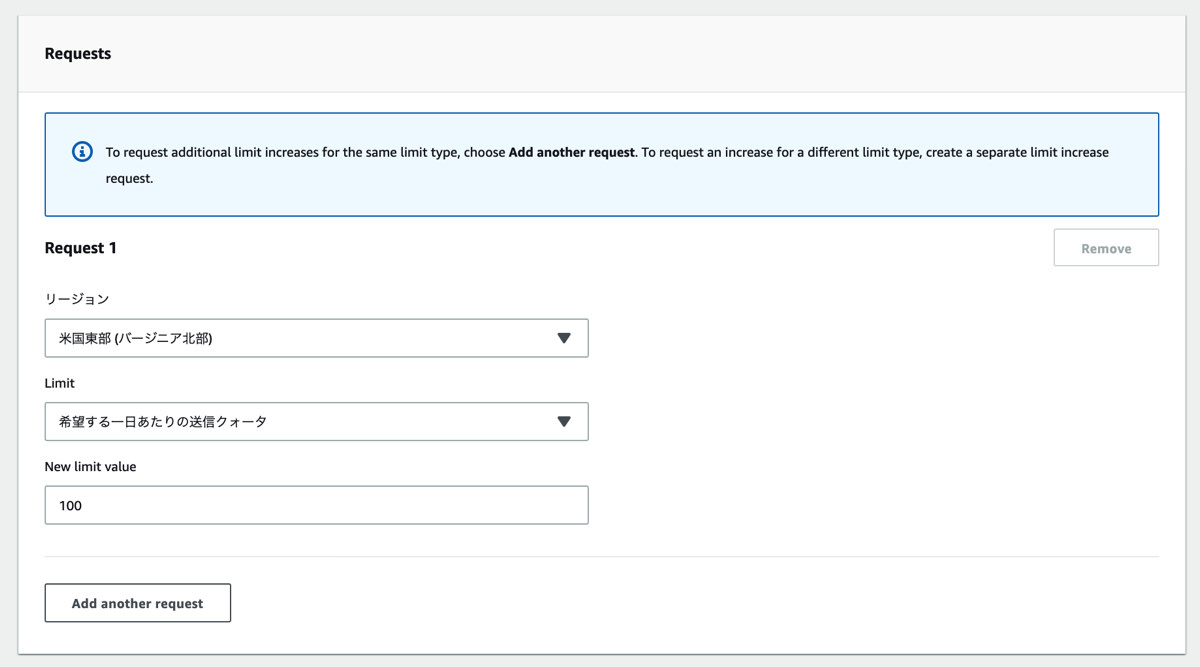Open the Limit type selector
This screenshot has width=1200, height=667.
pyautogui.click(x=315, y=421)
